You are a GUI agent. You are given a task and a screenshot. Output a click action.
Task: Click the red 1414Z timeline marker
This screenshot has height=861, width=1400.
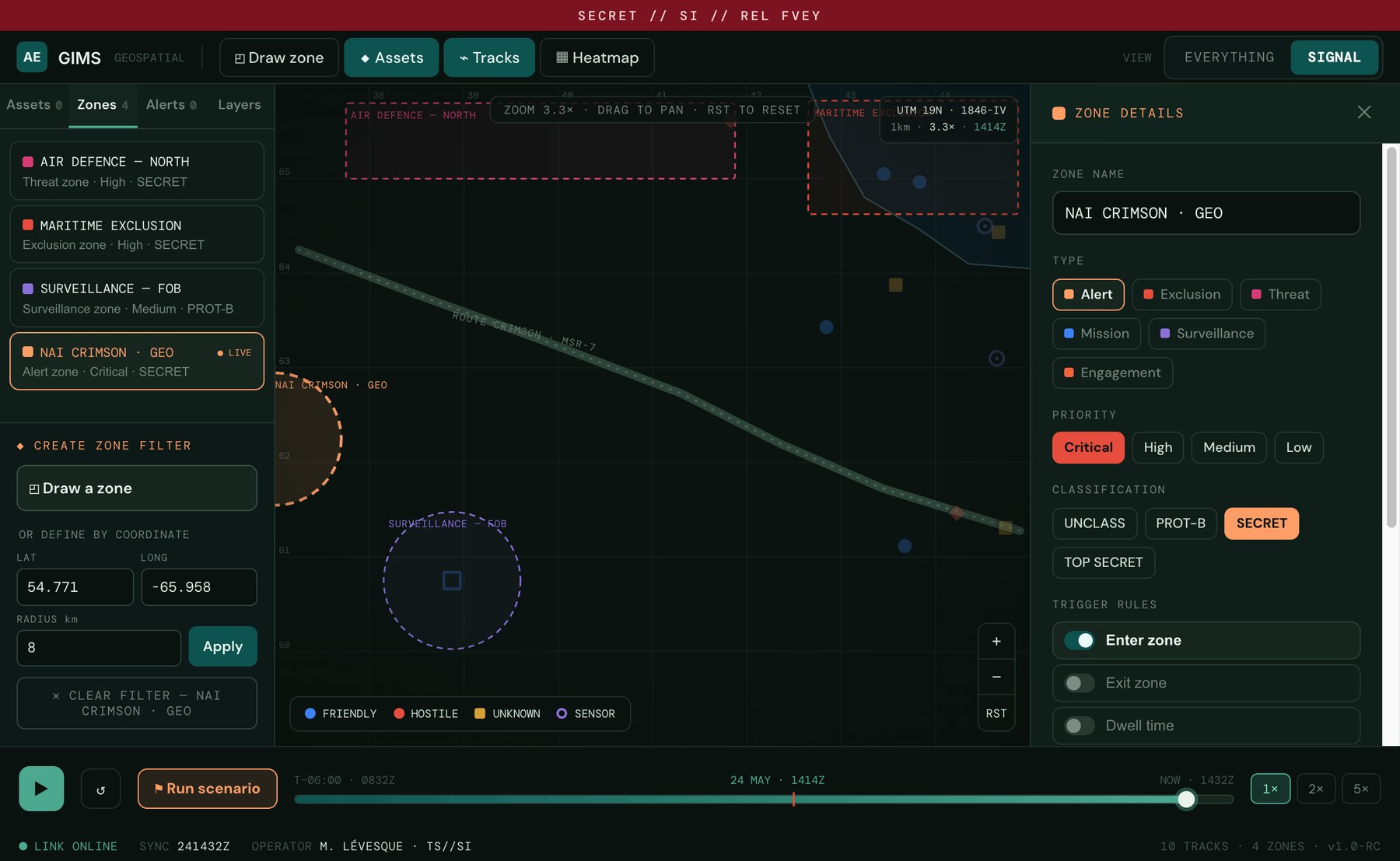793,799
